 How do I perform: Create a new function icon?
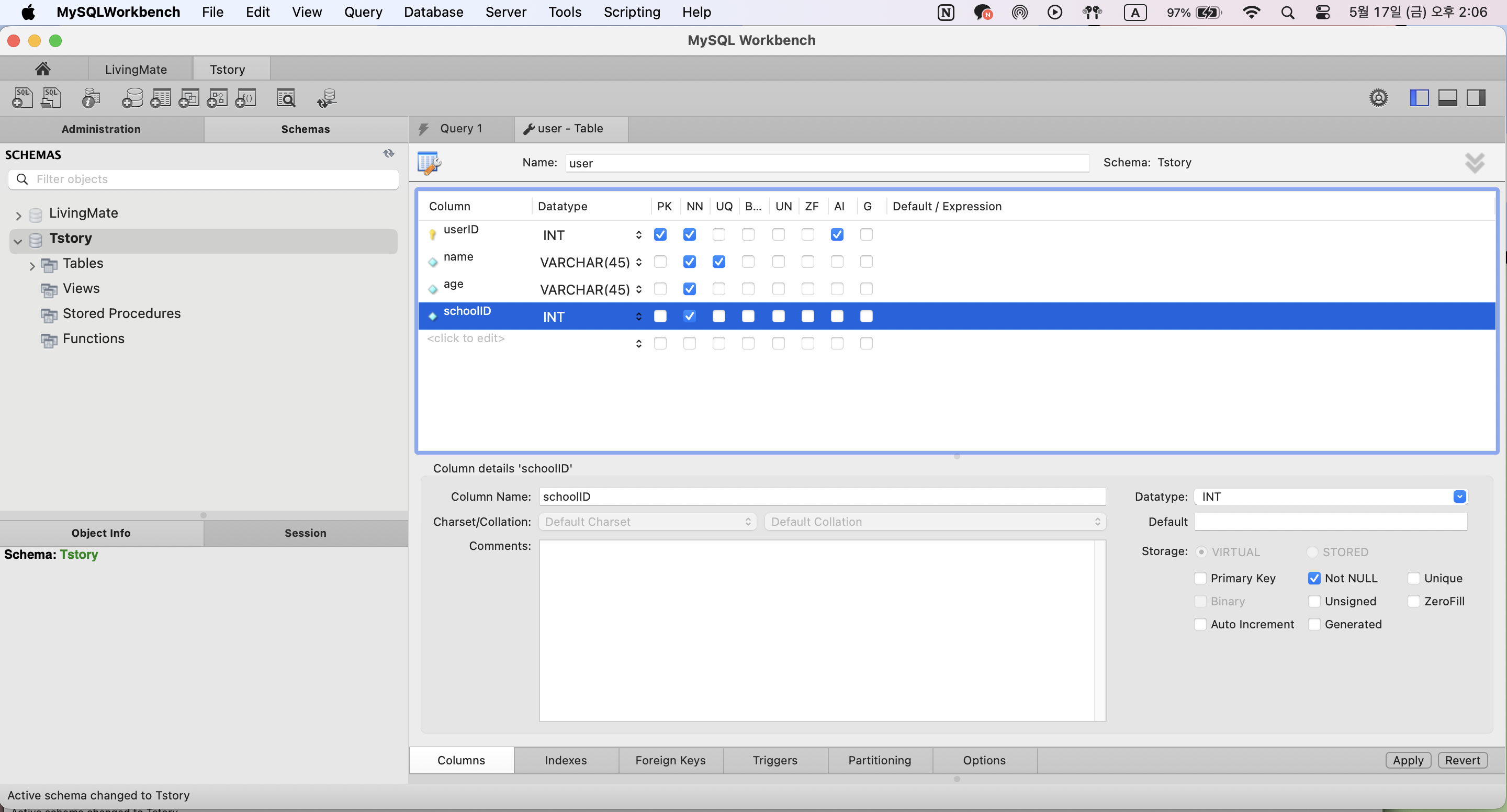click(246, 98)
